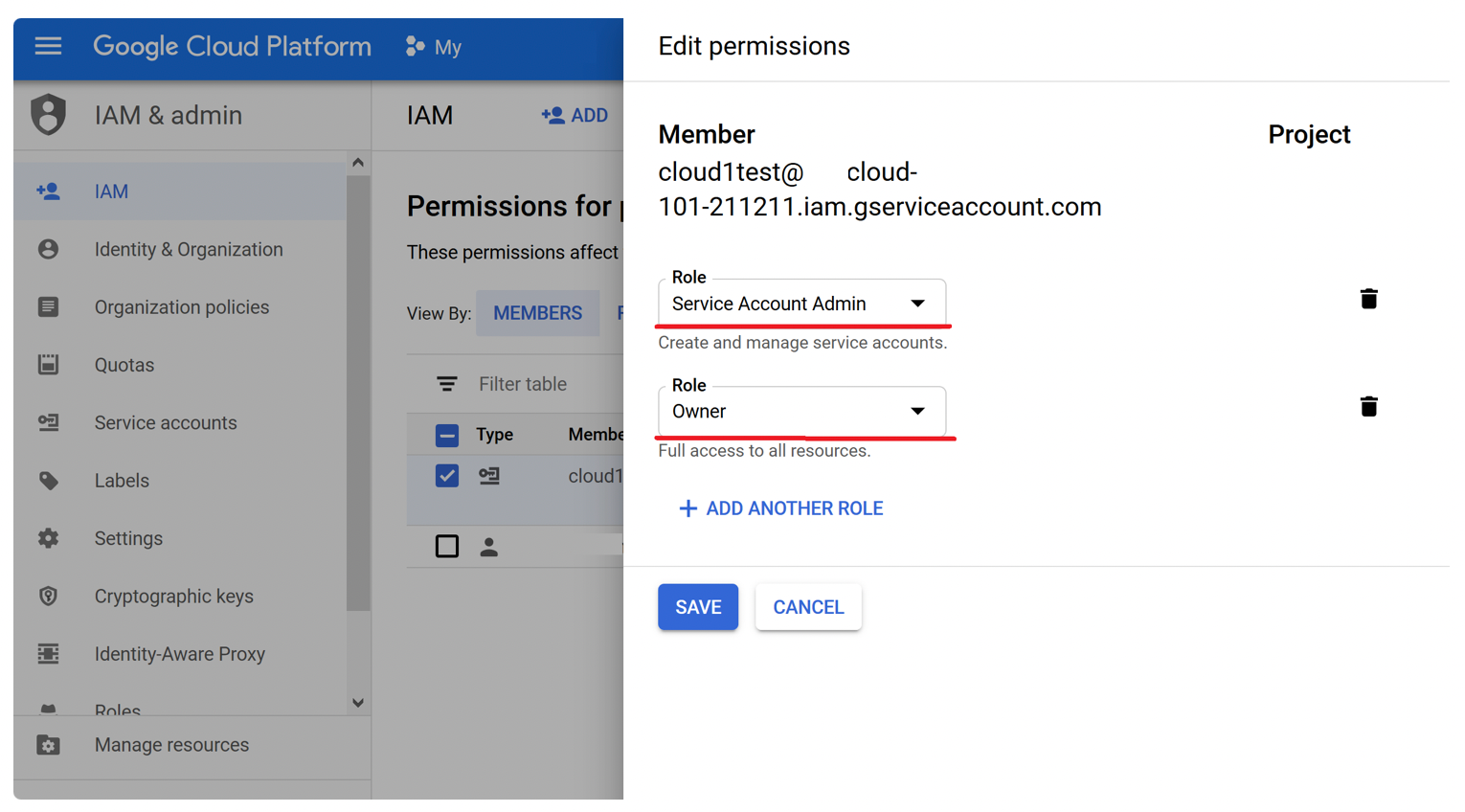Open Cryptographic keys page
This screenshot has width=1465, height=812.
click(x=180, y=596)
